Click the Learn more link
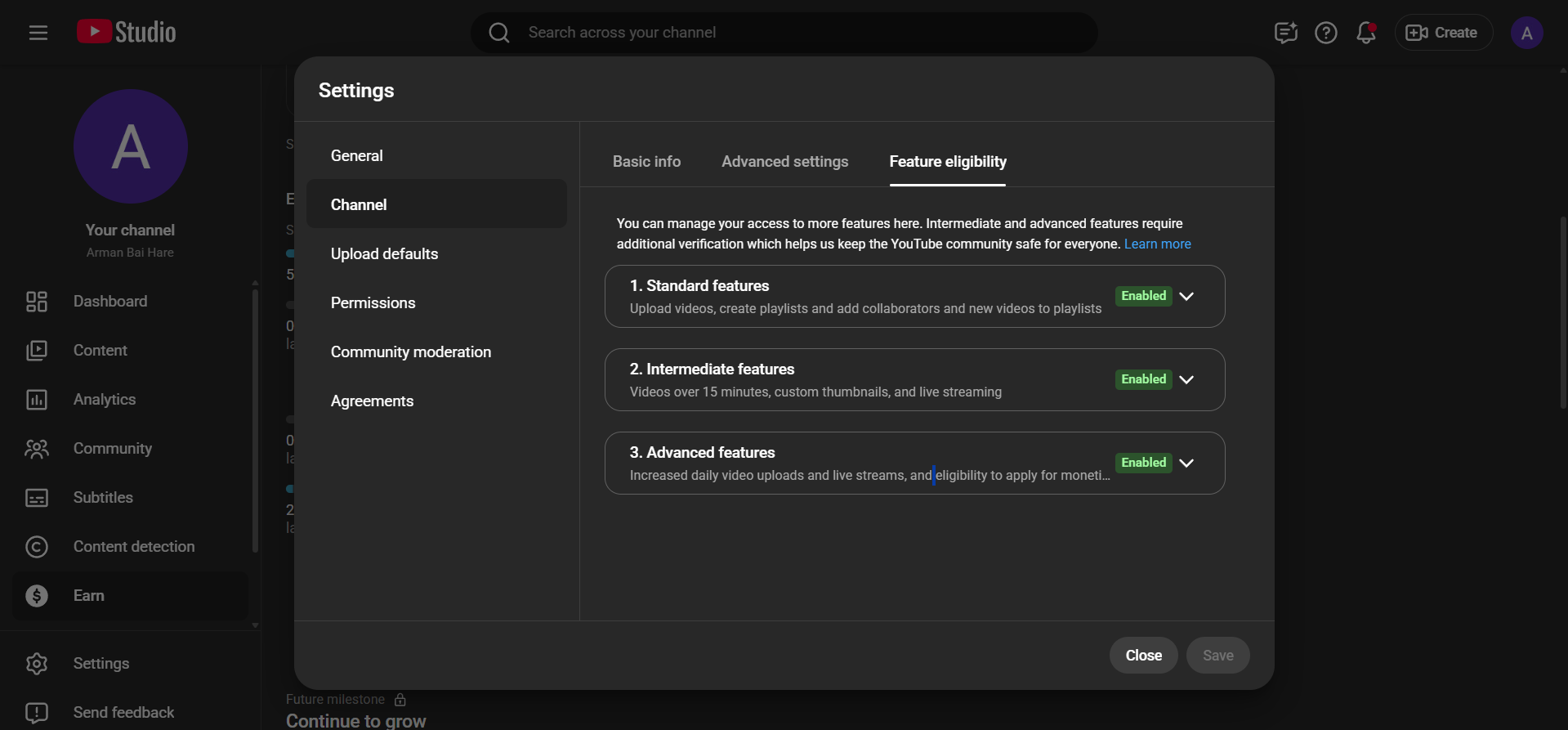 click(1157, 244)
